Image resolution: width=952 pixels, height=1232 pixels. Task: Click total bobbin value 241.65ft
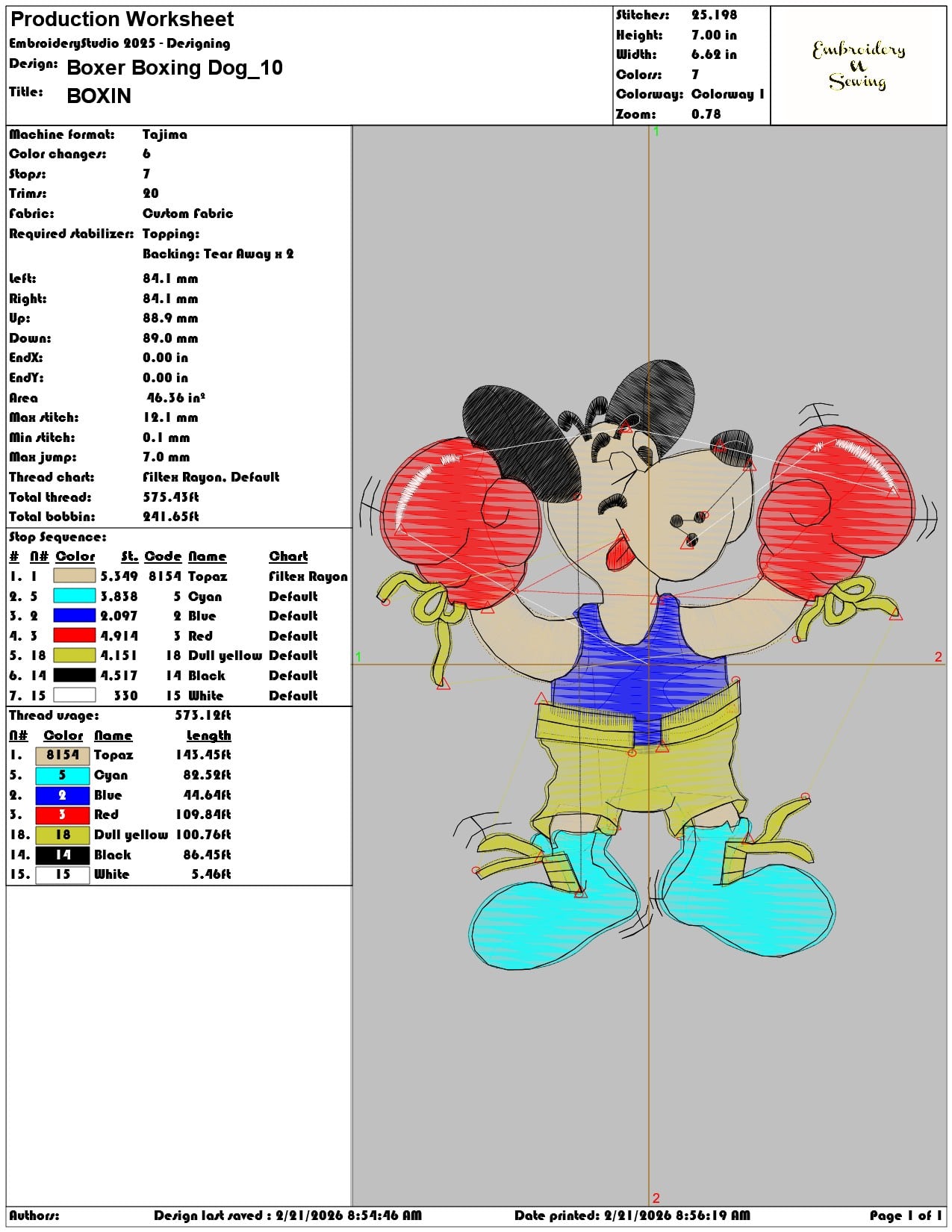pyautogui.click(x=171, y=517)
